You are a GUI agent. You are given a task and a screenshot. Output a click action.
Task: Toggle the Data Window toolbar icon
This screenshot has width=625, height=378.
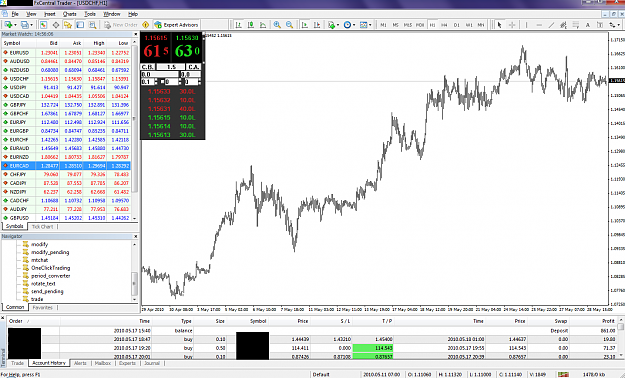56,25
